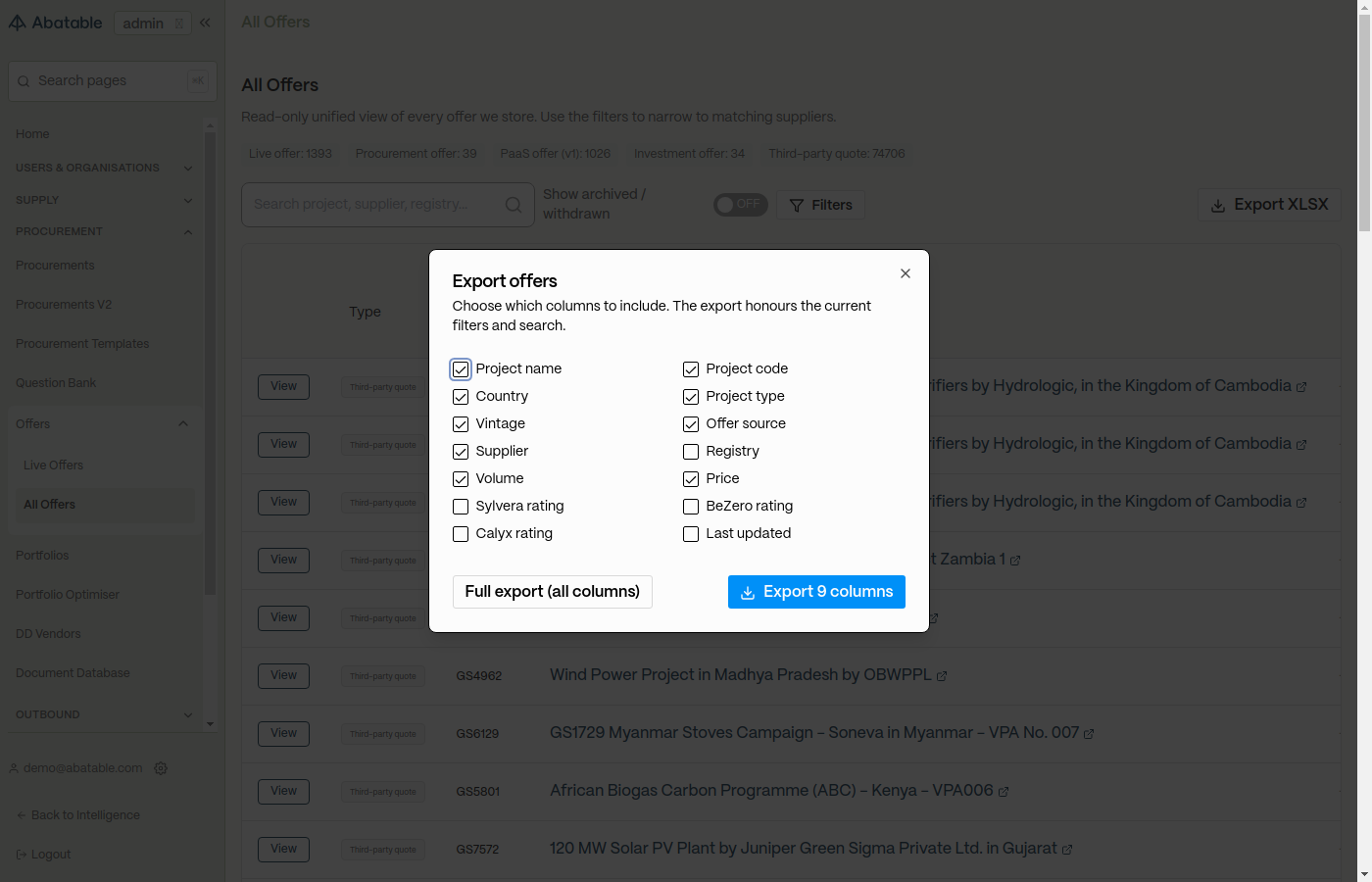
Task: Open external link icon for Wind Power Project
Action: (942, 676)
